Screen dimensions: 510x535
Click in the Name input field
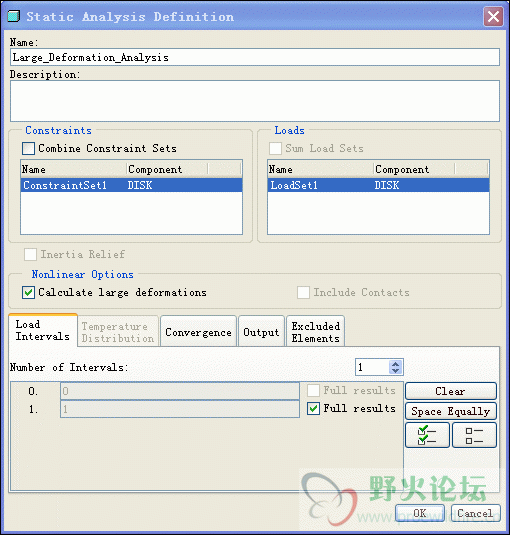(x=255, y=57)
